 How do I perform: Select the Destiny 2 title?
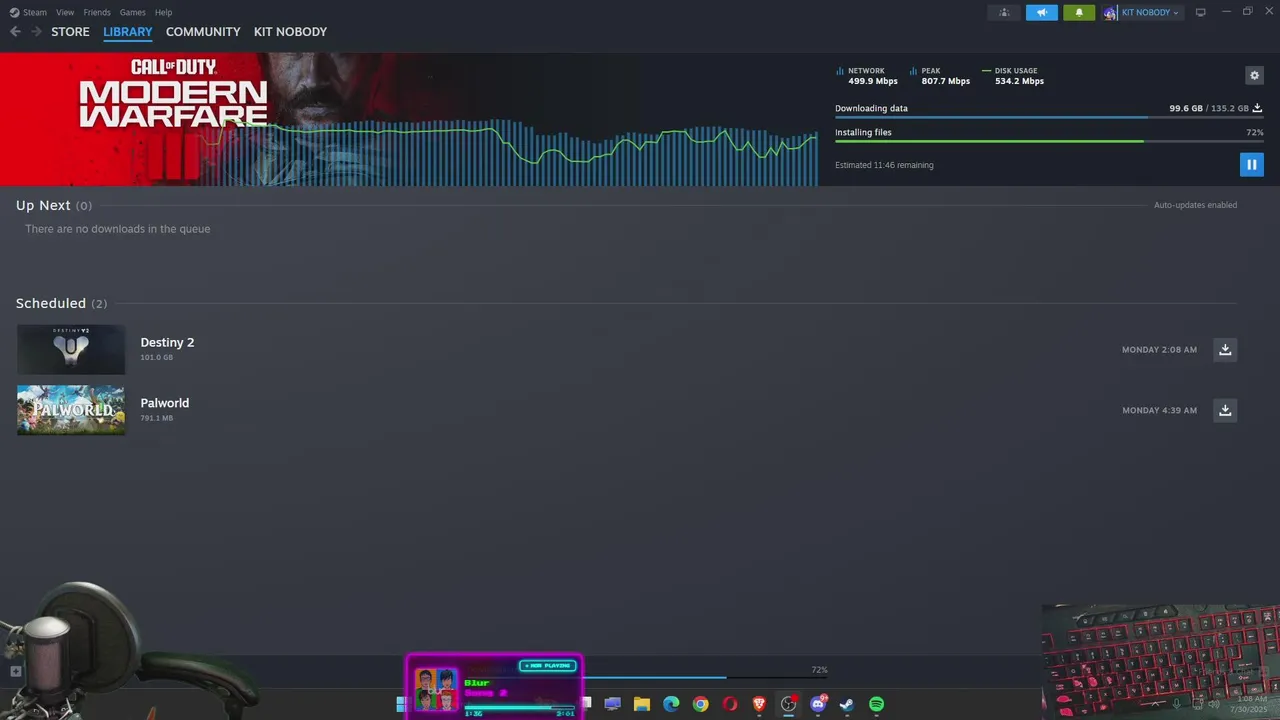pos(167,342)
